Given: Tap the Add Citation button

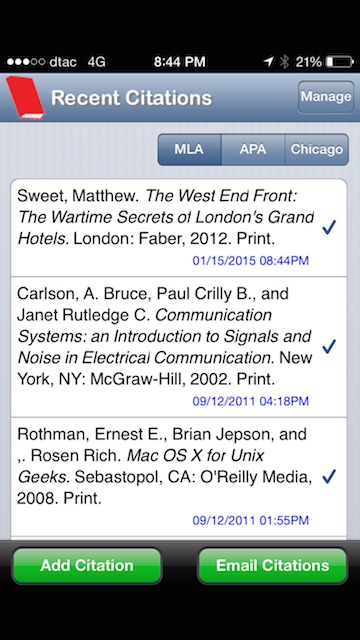Looking at the screenshot, I should click(x=87, y=566).
